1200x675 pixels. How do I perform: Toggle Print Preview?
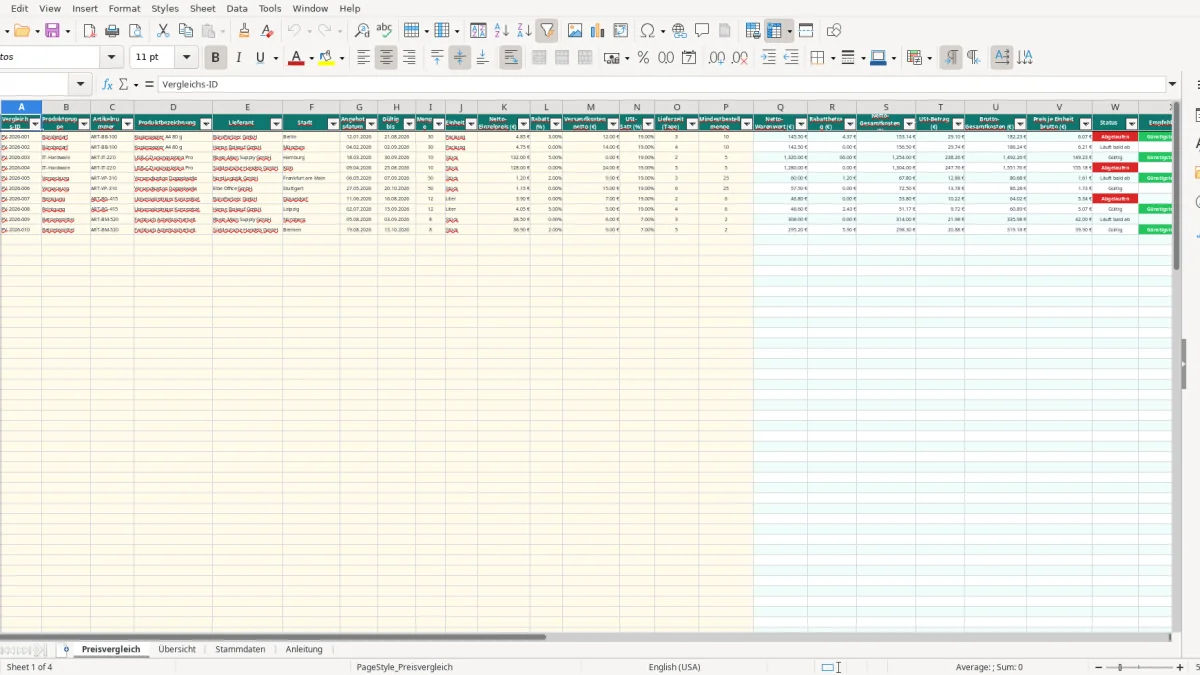click(x=134, y=31)
